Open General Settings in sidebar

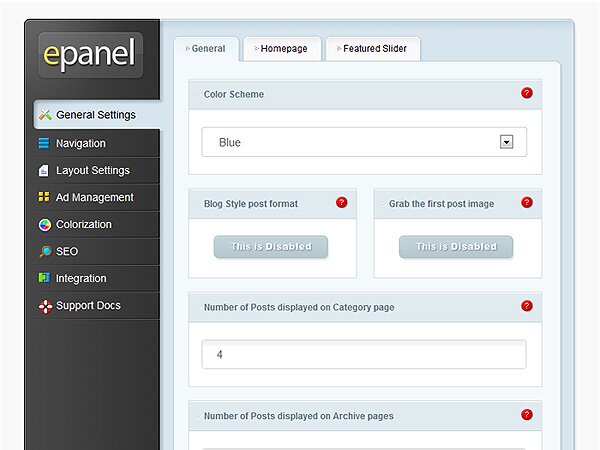click(97, 114)
